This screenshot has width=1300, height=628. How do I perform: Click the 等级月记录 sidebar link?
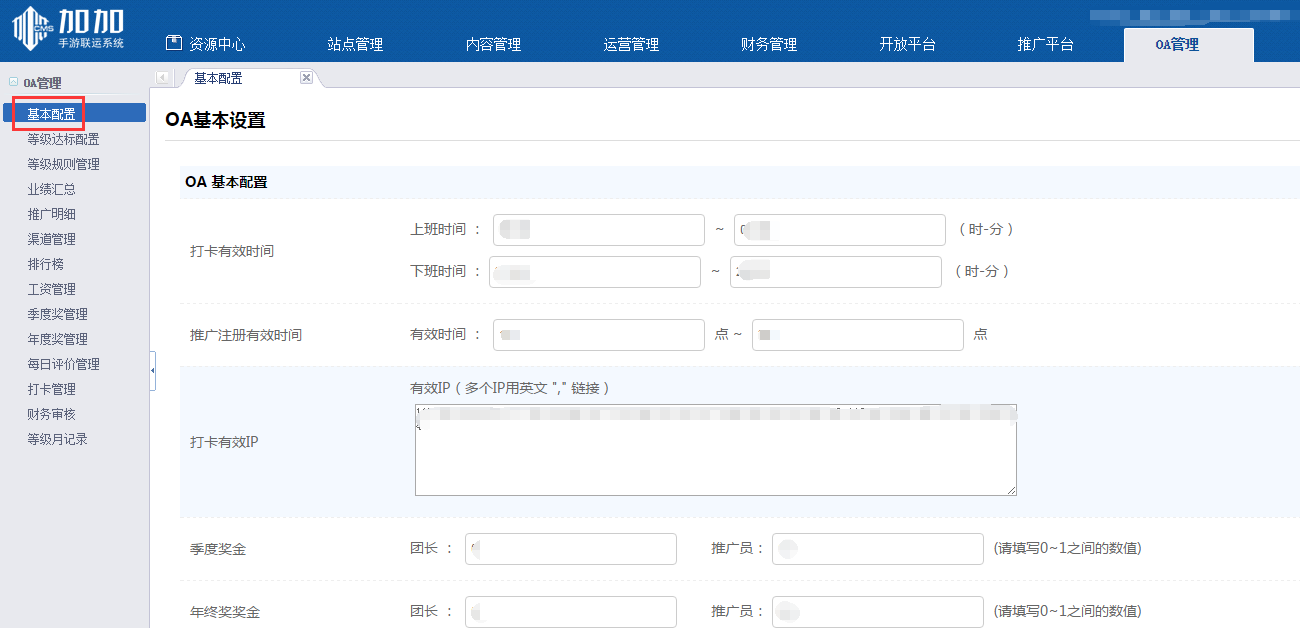point(57,439)
